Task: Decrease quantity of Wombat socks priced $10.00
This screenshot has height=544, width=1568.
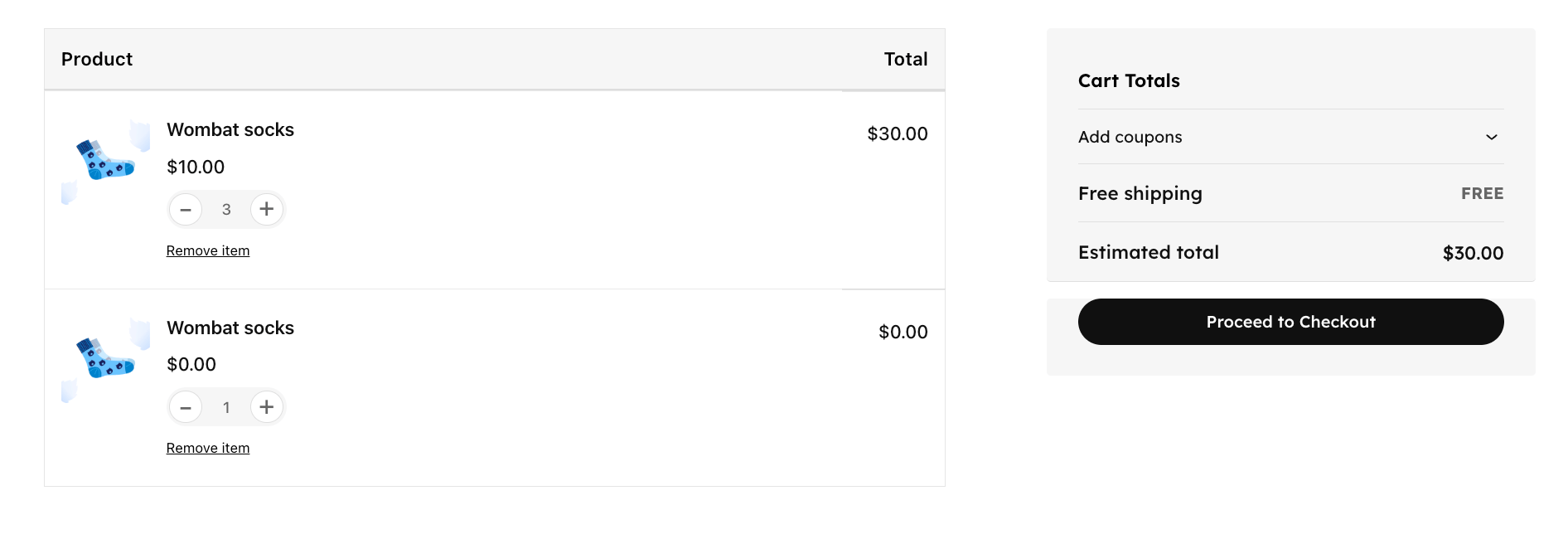Action: (x=186, y=209)
